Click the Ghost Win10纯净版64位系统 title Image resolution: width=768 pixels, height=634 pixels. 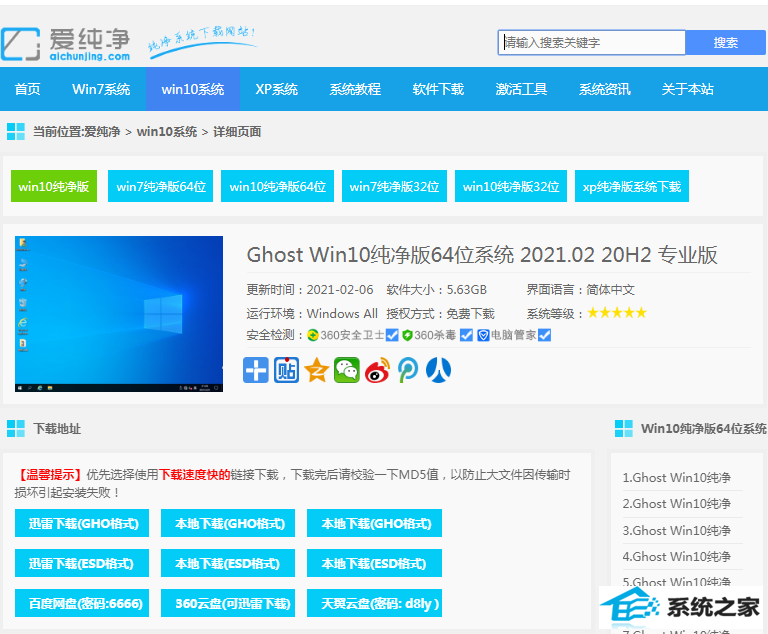482,255
